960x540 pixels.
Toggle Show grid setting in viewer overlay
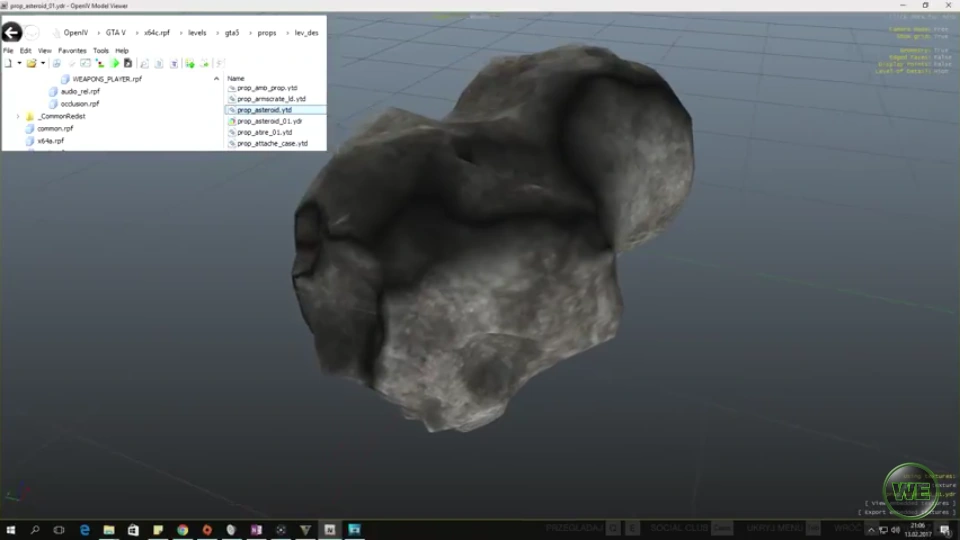click(922, 36)
